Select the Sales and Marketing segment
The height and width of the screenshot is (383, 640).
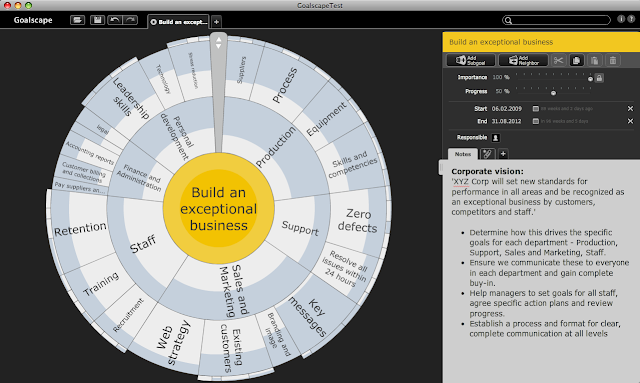[x=234, y=291]
